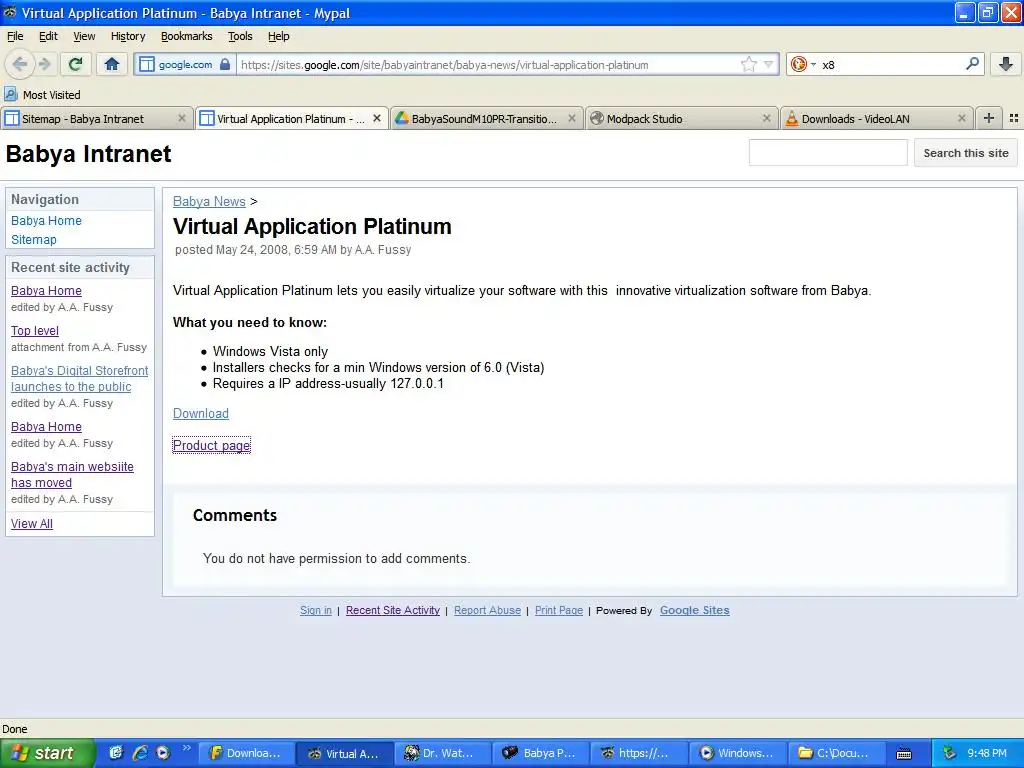Close the Downloads - VideoLAN tab
The height and width of the screenshot is (768, 1024).
click(961, 118)
